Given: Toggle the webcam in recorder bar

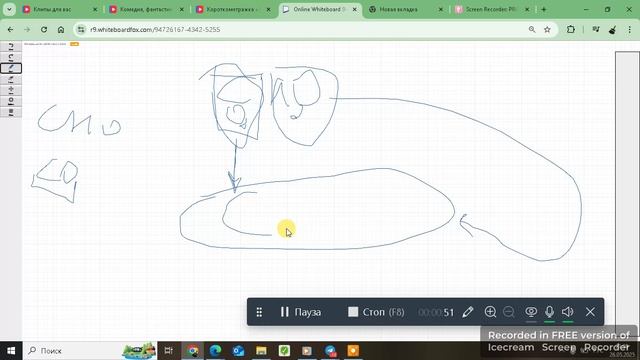Looking at the screenshot, I should [531, 312].
